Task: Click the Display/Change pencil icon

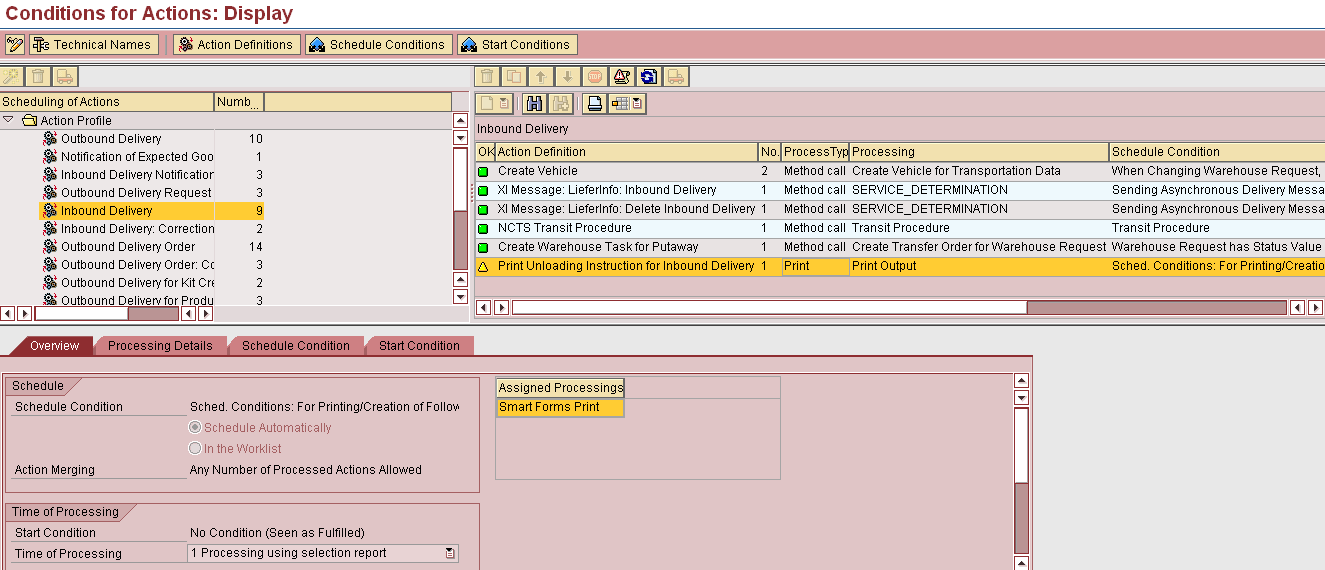Action: pyautogui.click(x=15, y=45)
